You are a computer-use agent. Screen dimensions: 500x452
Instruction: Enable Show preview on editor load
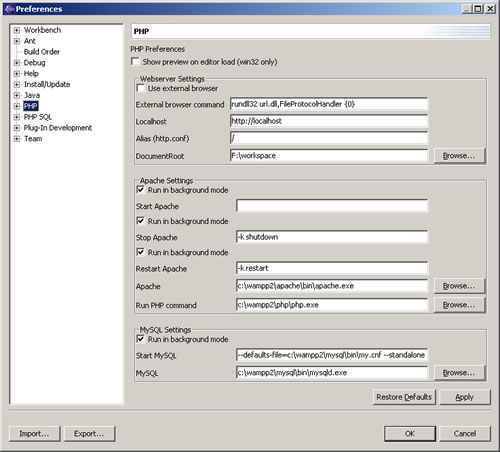click(x=135, y=62)
